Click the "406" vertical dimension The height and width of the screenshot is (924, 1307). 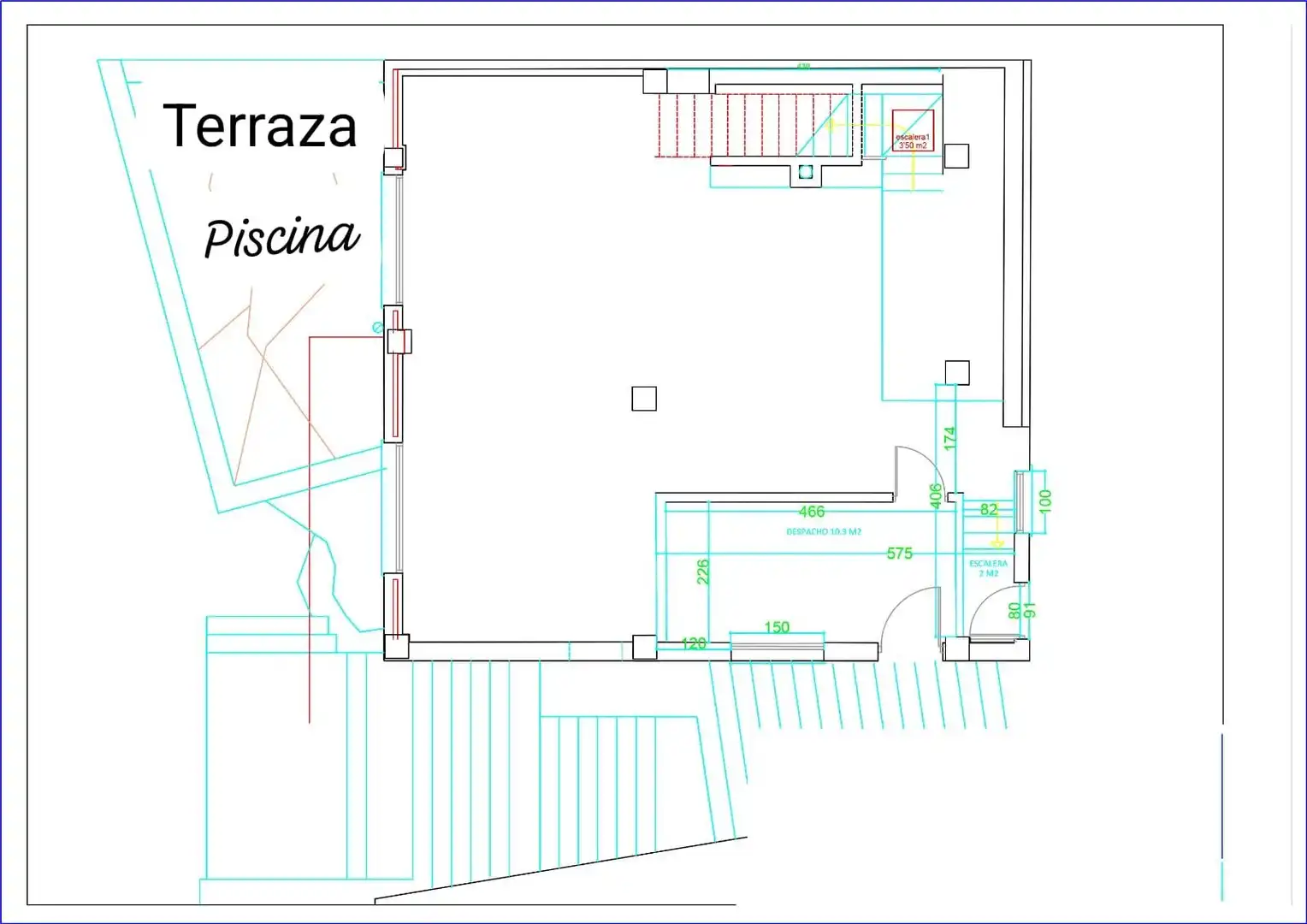[x=936, y=495]
